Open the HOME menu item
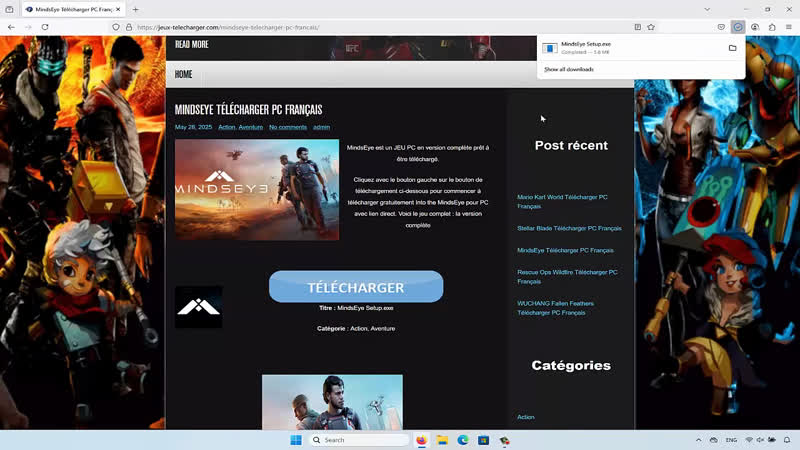The image size is (800, 450). [183, 74]
